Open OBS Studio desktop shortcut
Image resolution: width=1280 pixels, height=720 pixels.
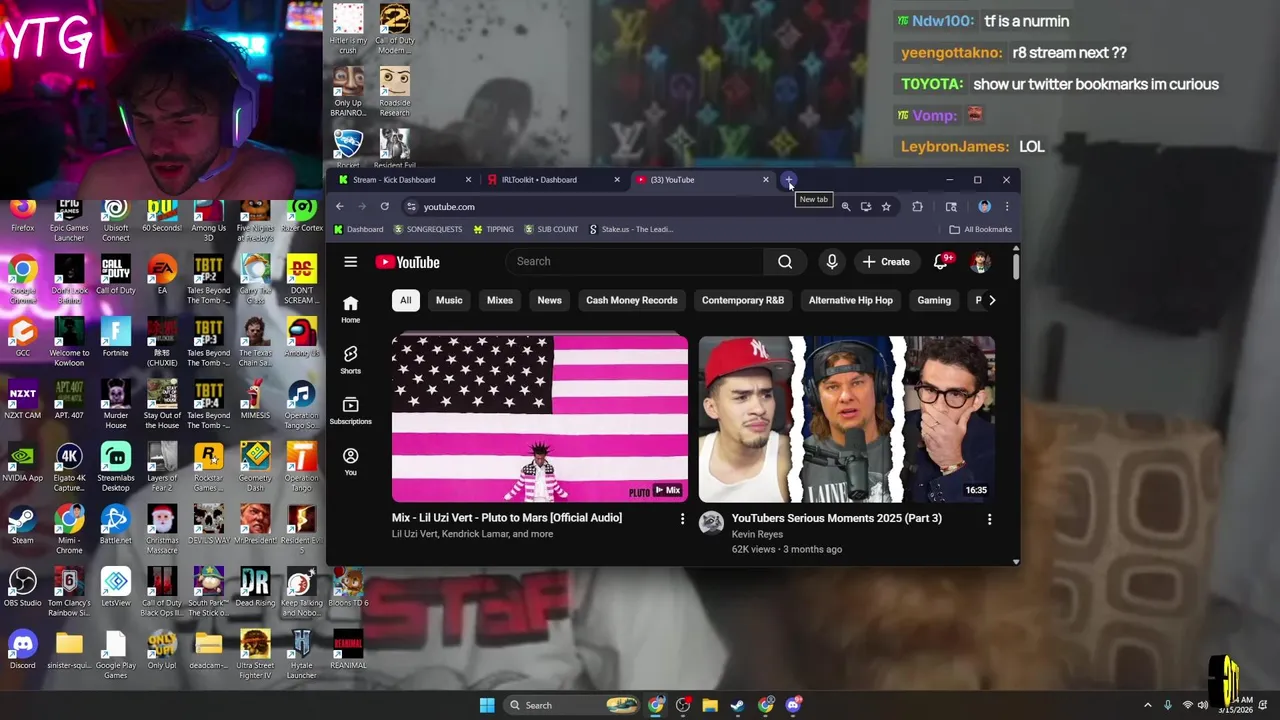(22, 588)
